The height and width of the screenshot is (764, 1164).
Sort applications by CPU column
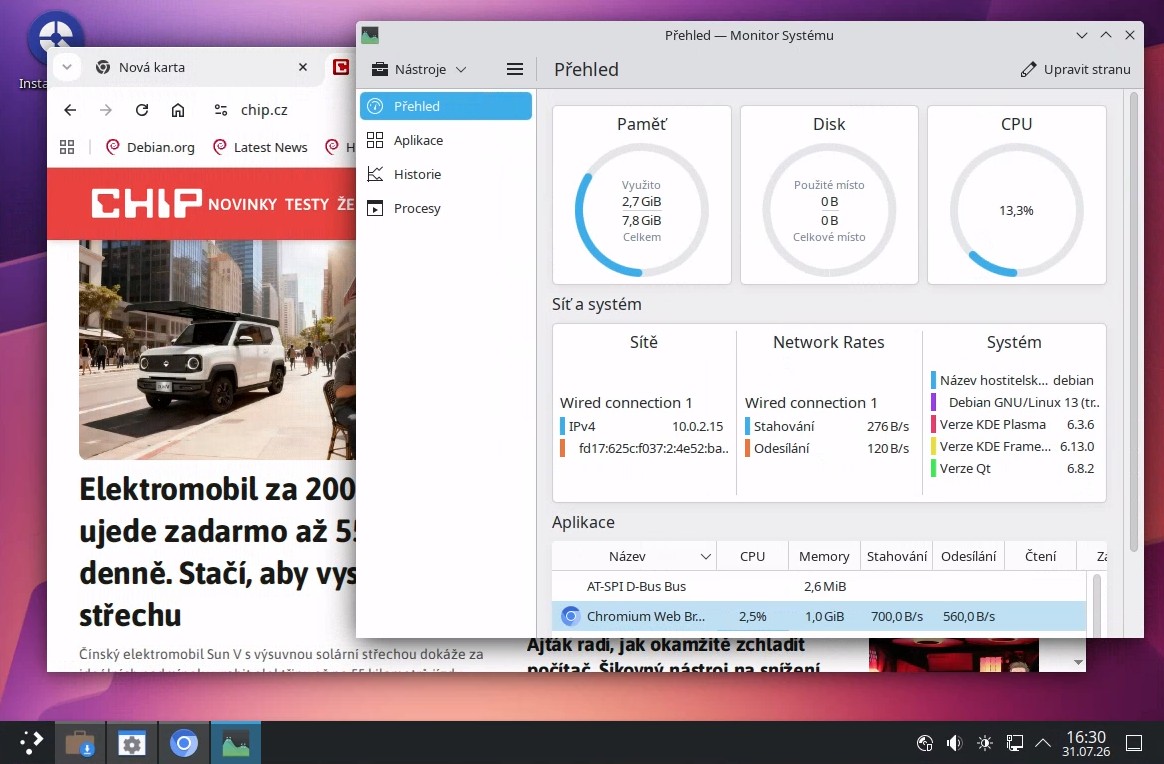coord(752,556)
